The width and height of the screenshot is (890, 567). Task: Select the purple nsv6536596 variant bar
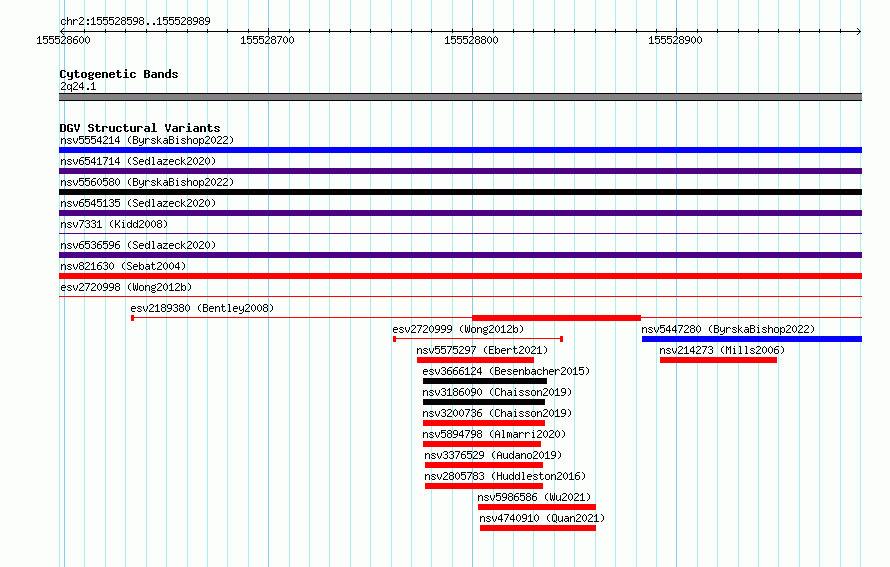coord(460,255)
